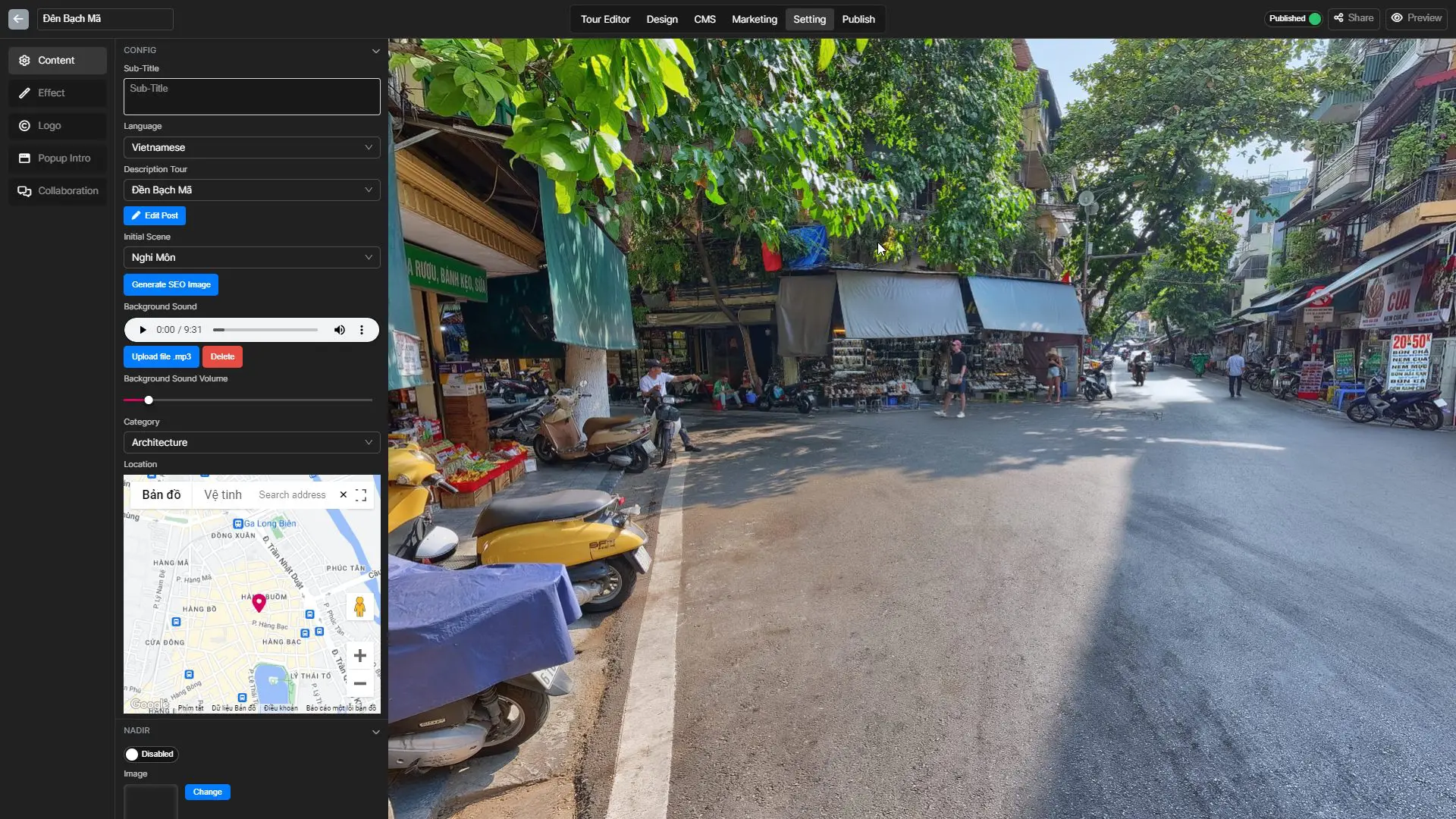Open the Language dropdown

tap(252, 147)
